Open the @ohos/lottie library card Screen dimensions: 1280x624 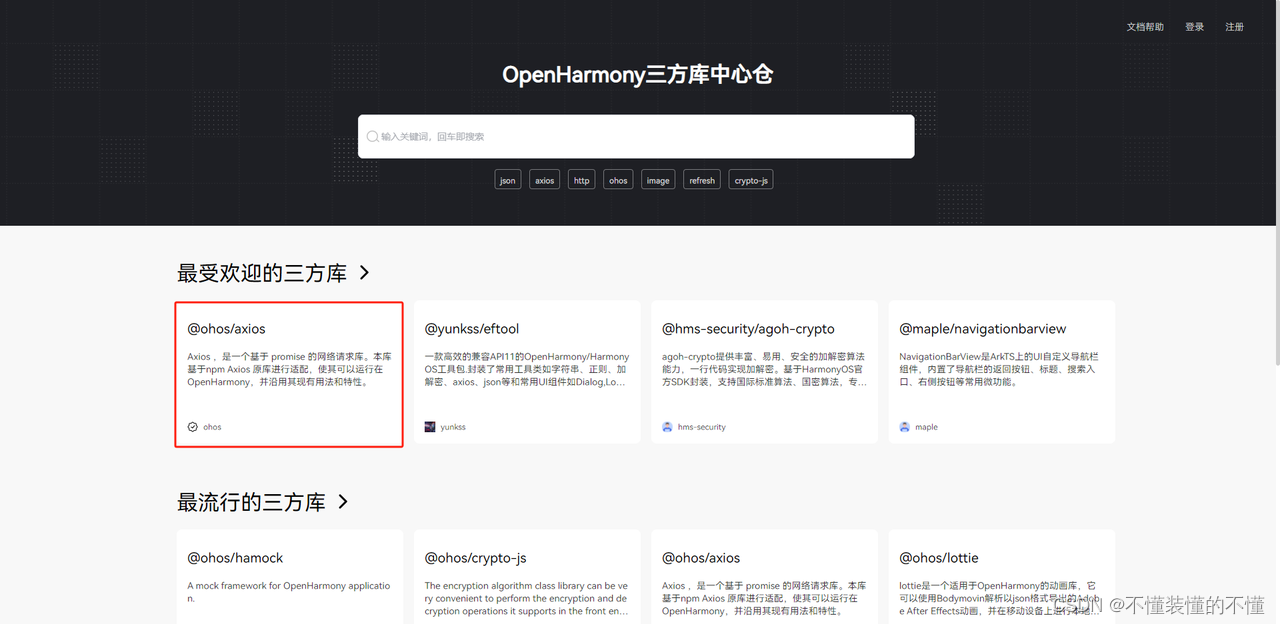pos(1001,577)
